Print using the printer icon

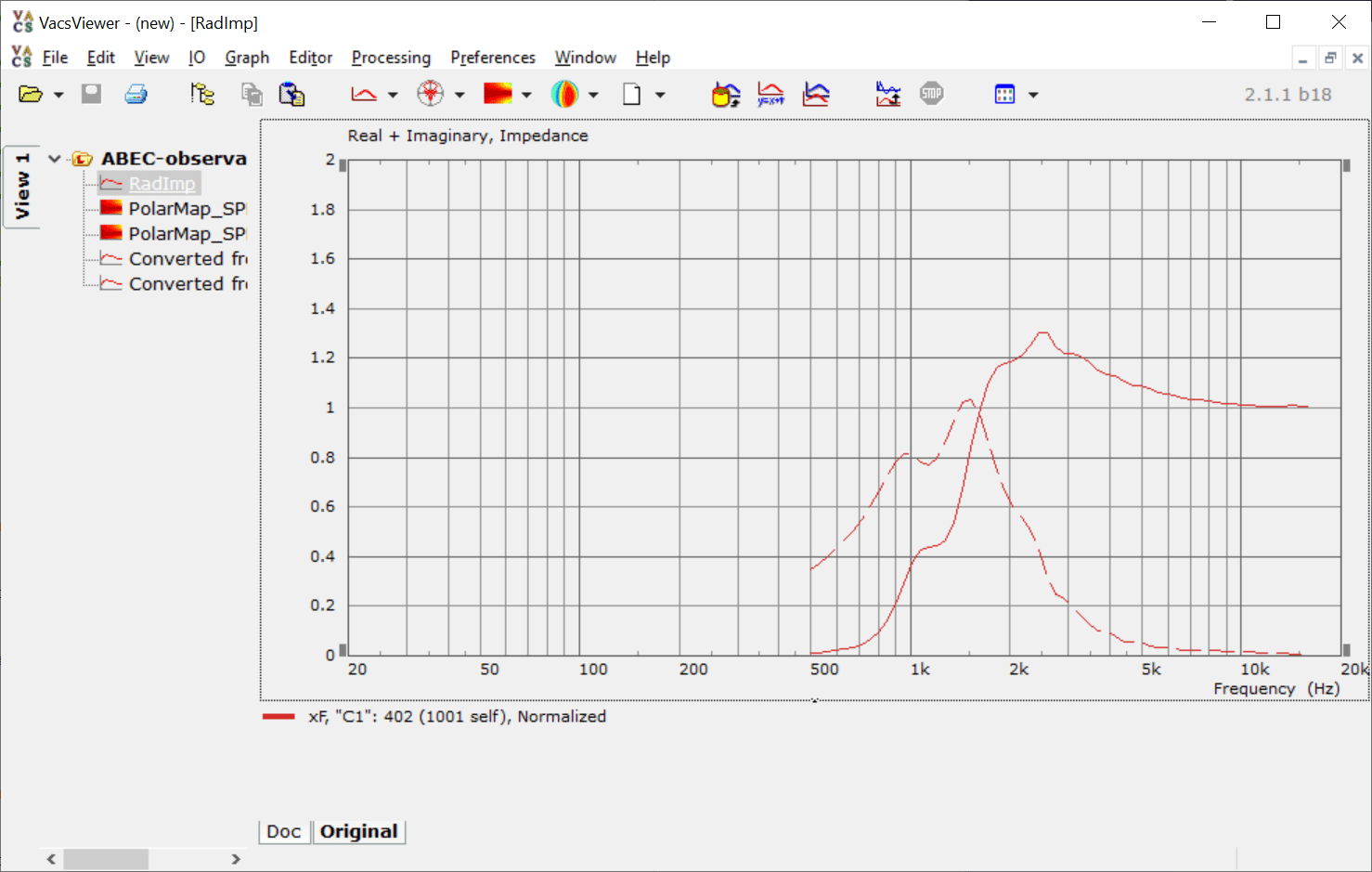[x=136, y=94]
